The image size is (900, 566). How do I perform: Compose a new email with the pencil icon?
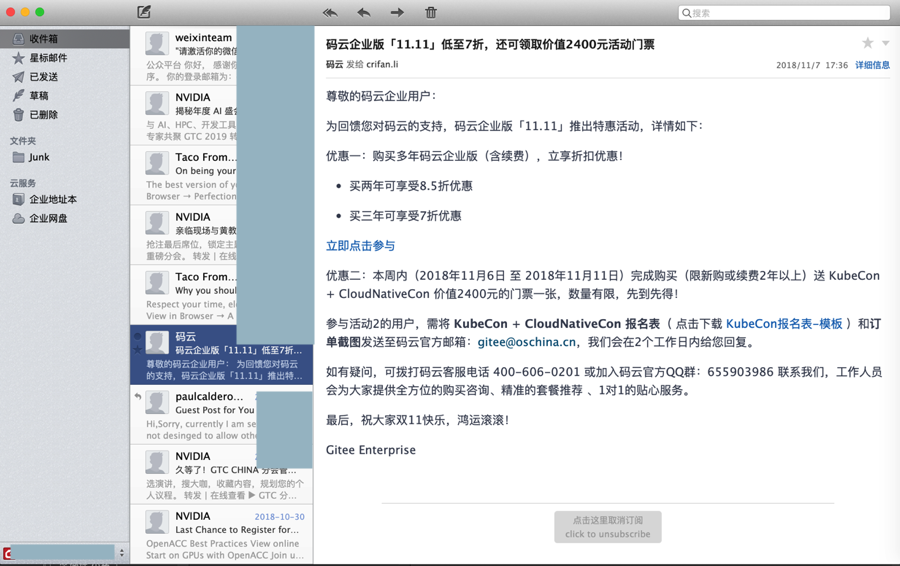(x=144, y=11)
